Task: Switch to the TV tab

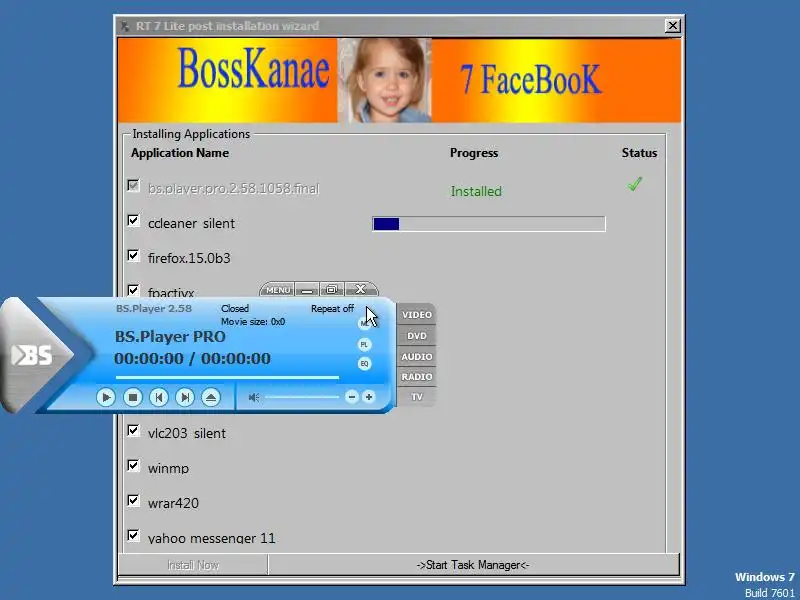Action: pos(416,396)
